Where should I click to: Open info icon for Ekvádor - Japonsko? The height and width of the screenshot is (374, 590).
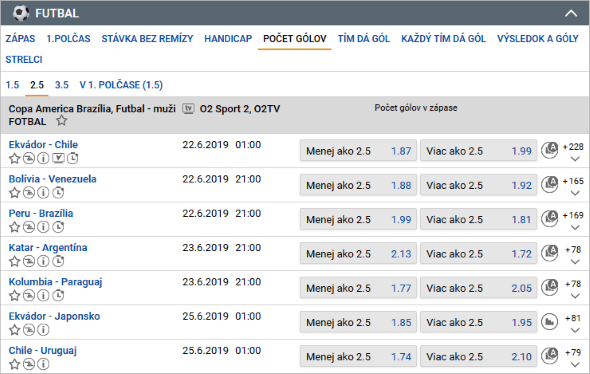click(x=43, y=330)
